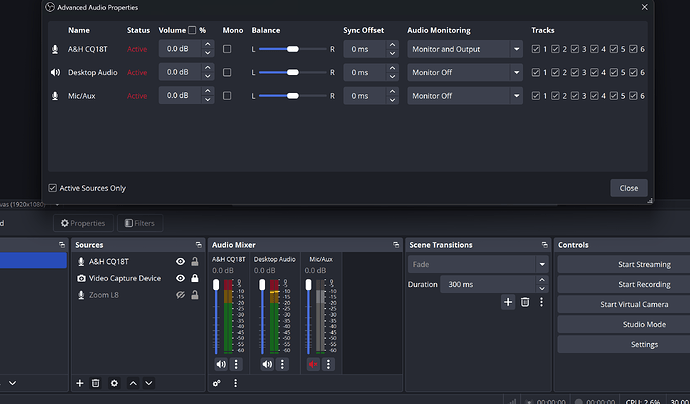Open source properties gear in Sources toolbar
This screenshot has width=690, height=404.
point(114,383)
